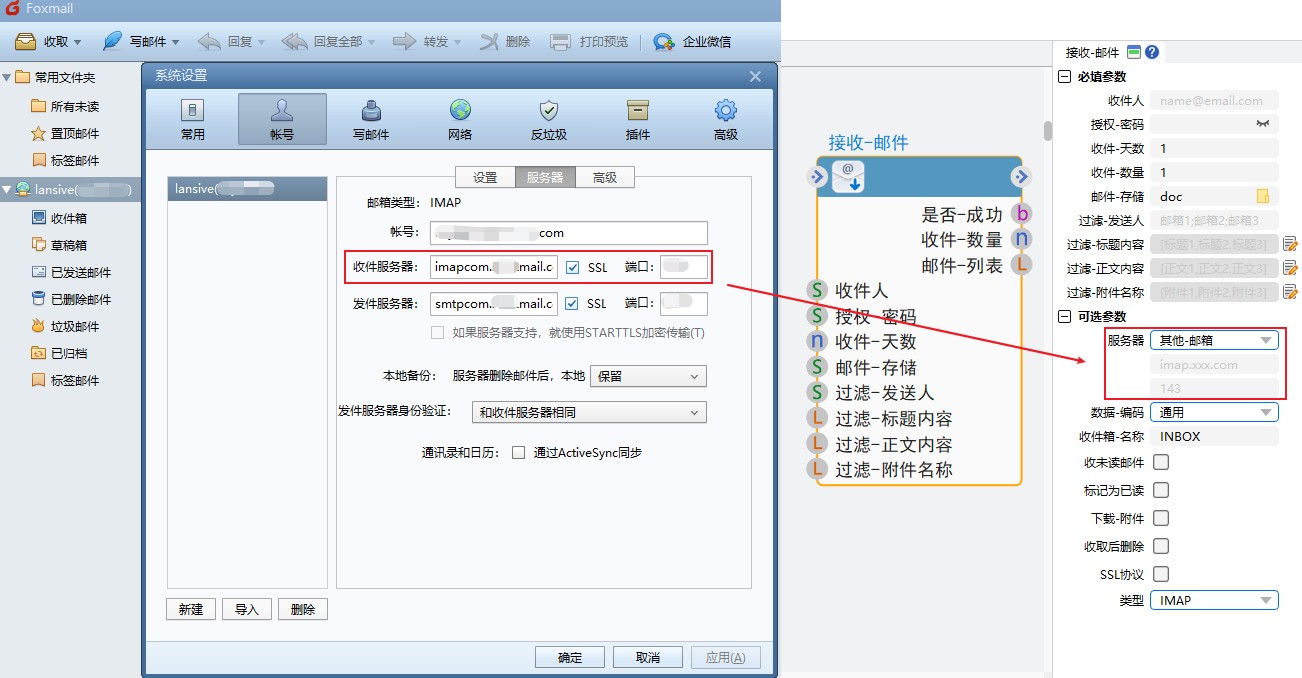Click the 邮件-存储 folder browse icon
This screenshot has height=678, width=1302.
click(x=1263, y=197)
